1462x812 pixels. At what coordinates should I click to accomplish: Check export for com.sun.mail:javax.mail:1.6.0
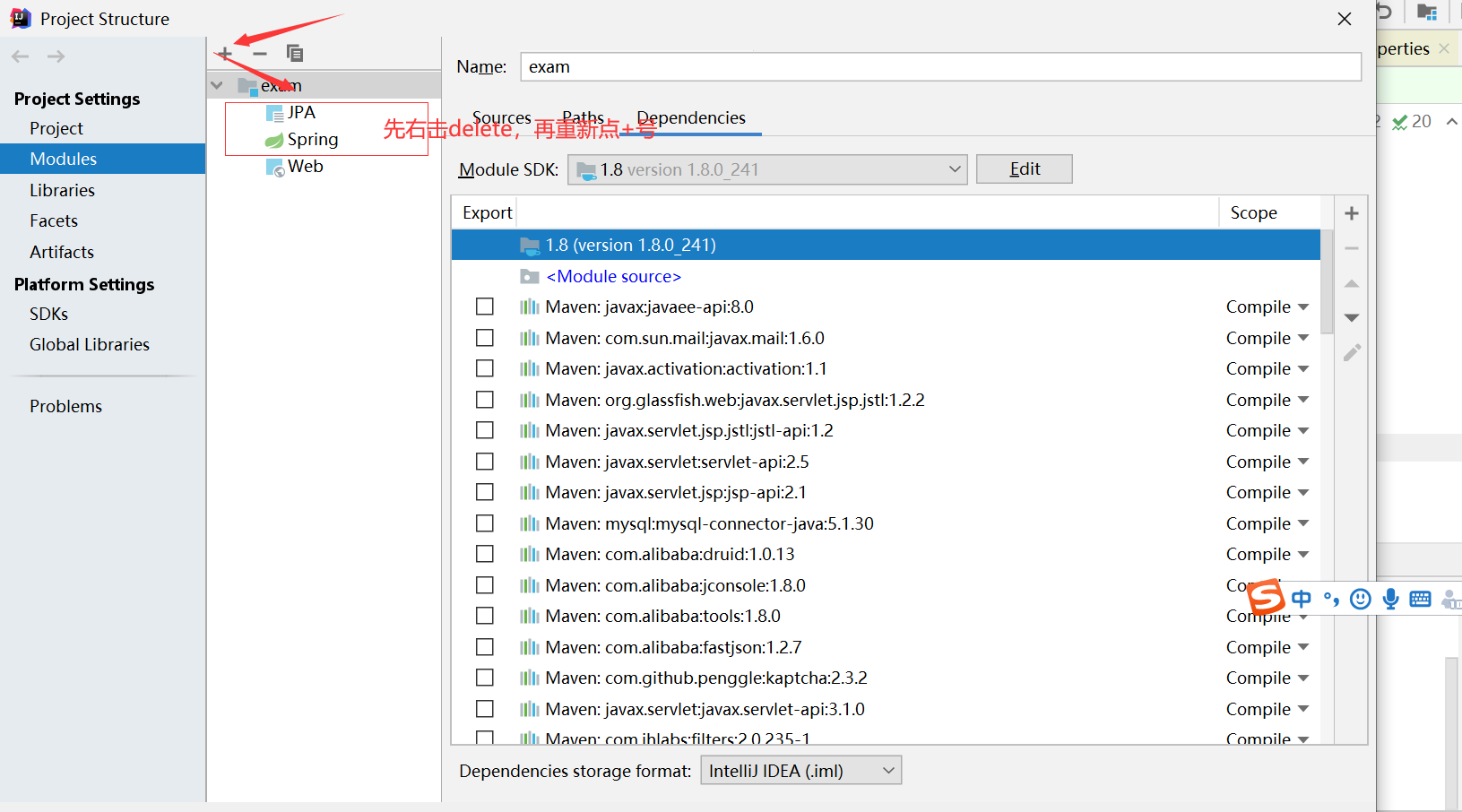(485, 338)
